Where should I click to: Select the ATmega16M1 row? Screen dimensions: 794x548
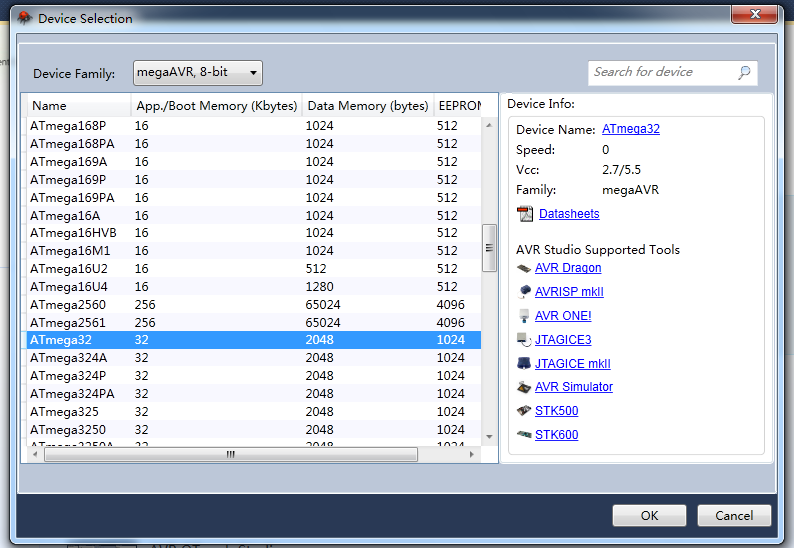tap(253, 251)
